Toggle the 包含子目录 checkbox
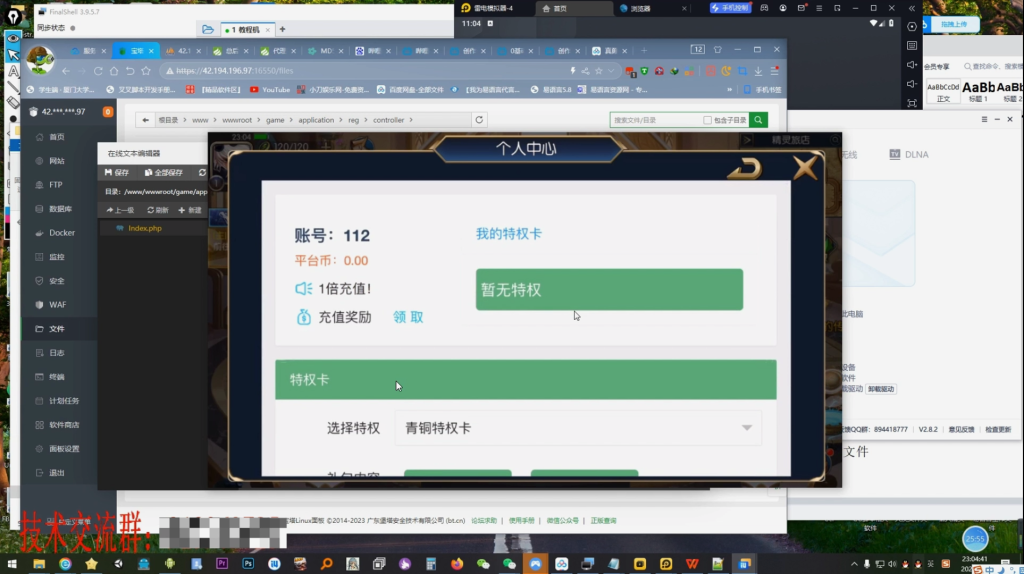The image size is (1024, 574). pos(707,120)
